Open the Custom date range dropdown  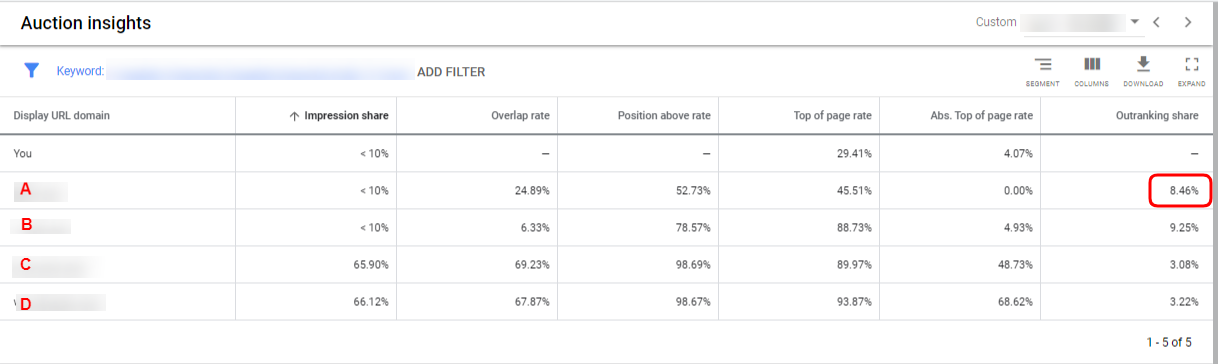pyautogui.click(x=1059, y=22)
